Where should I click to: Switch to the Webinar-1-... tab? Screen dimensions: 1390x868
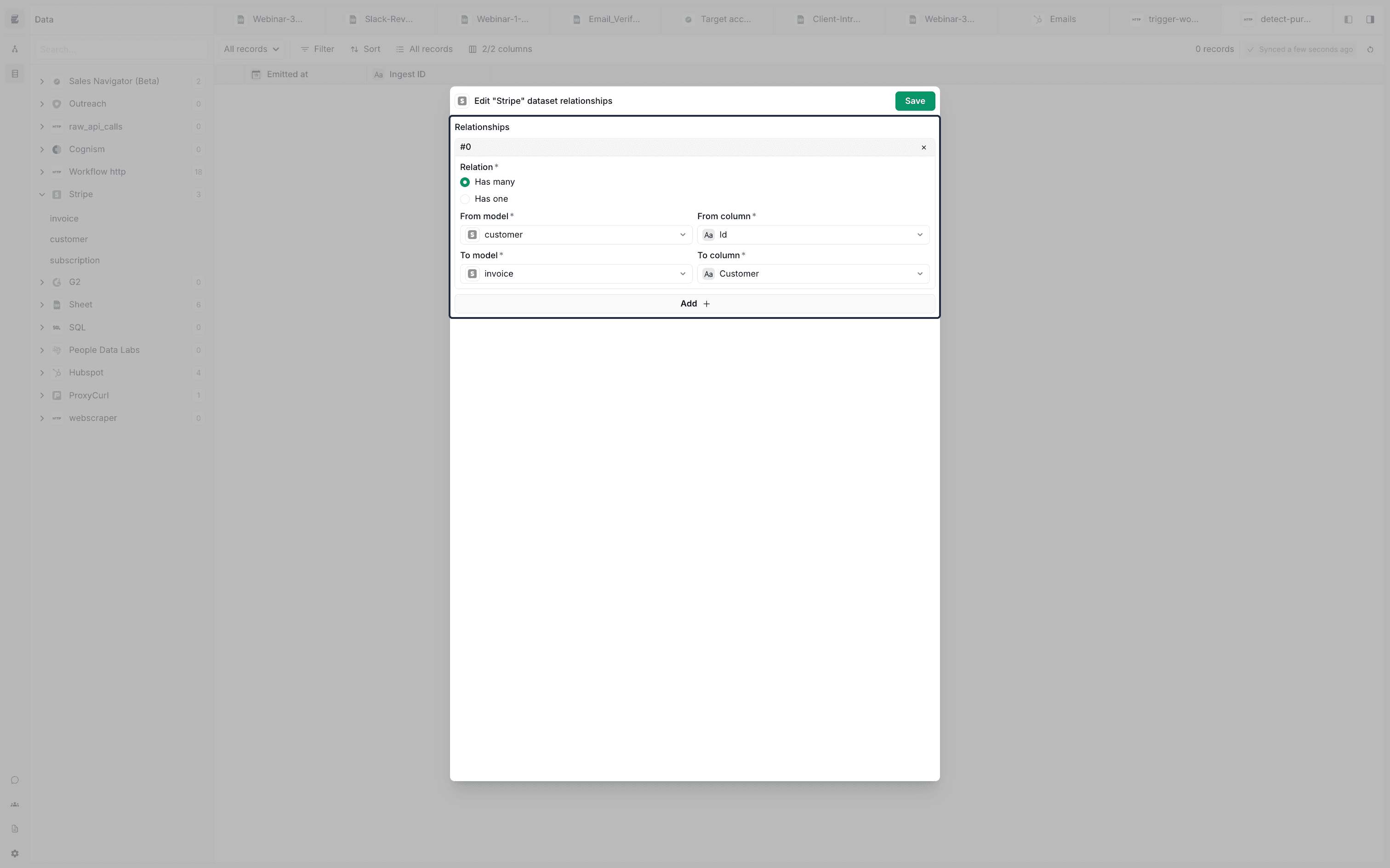tap(493, 19)
